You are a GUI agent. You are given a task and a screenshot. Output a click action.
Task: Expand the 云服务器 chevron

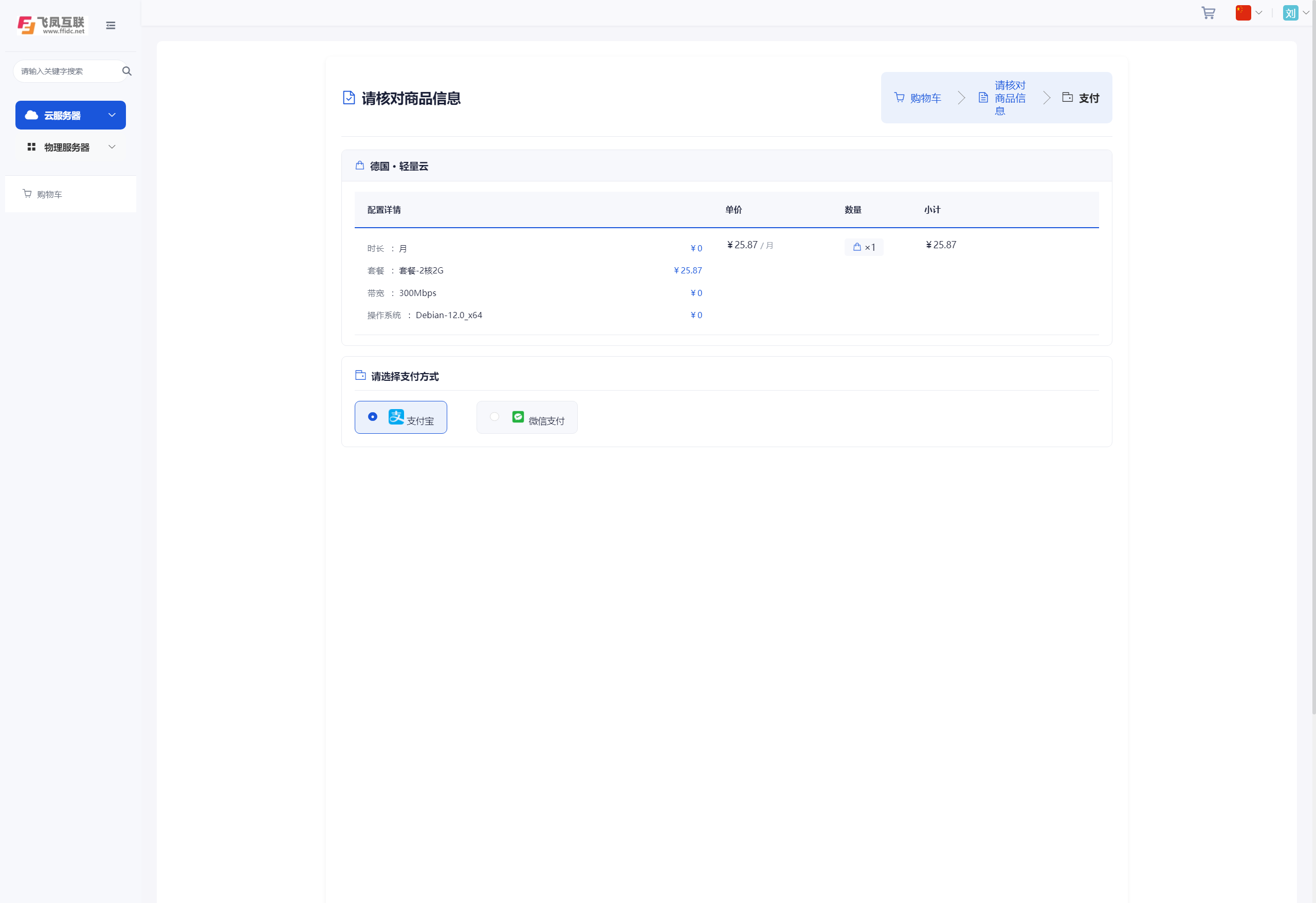112,115
